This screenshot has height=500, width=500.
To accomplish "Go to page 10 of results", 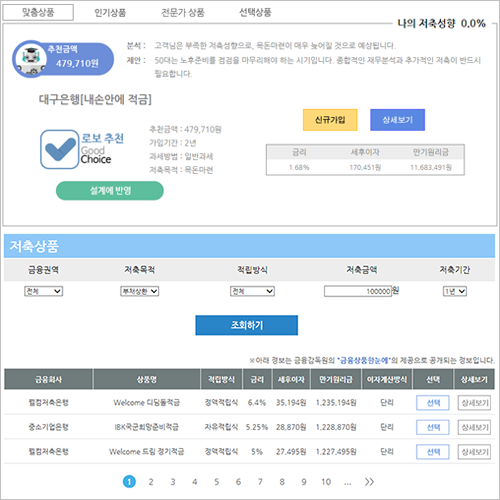I will click(x=326, y=482).
